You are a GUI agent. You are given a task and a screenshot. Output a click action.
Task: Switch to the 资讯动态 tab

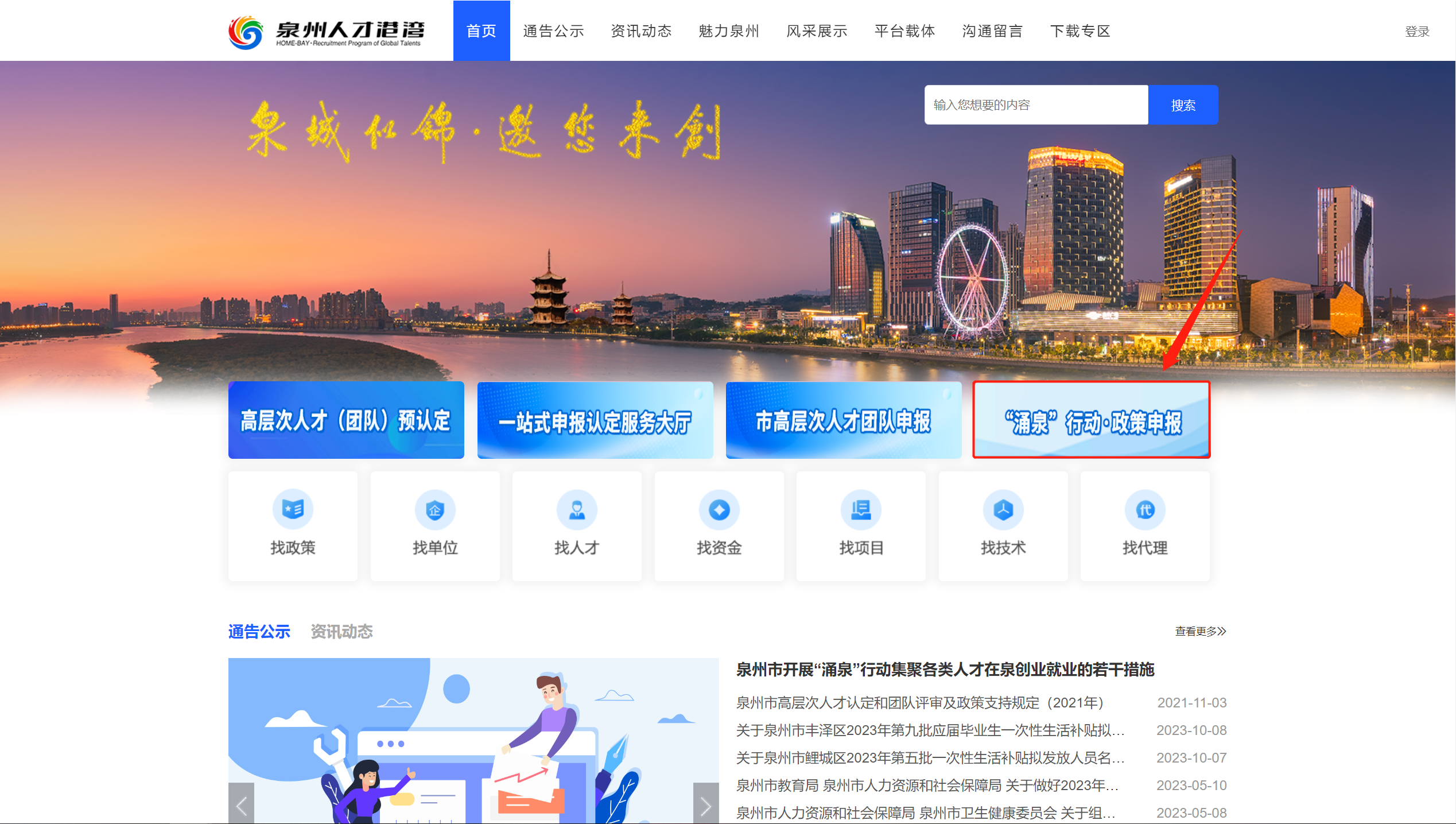pos(341,632)
